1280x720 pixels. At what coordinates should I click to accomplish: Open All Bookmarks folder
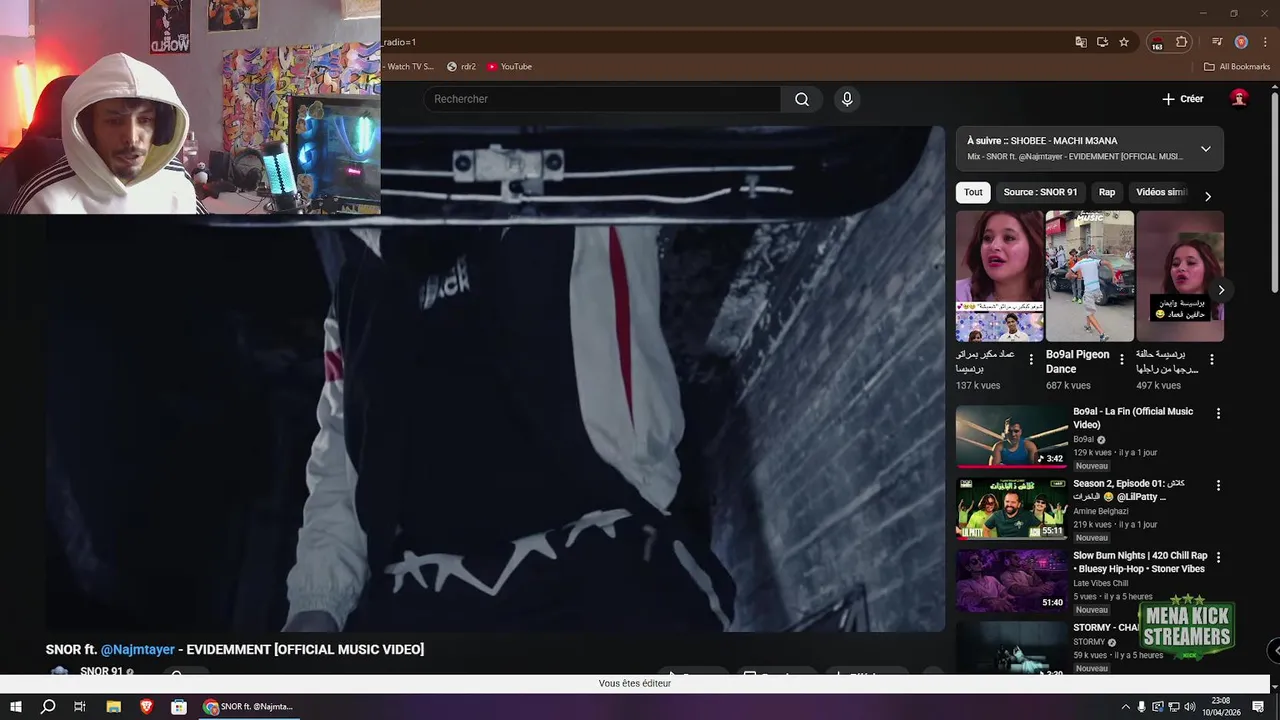[1237, 67]
